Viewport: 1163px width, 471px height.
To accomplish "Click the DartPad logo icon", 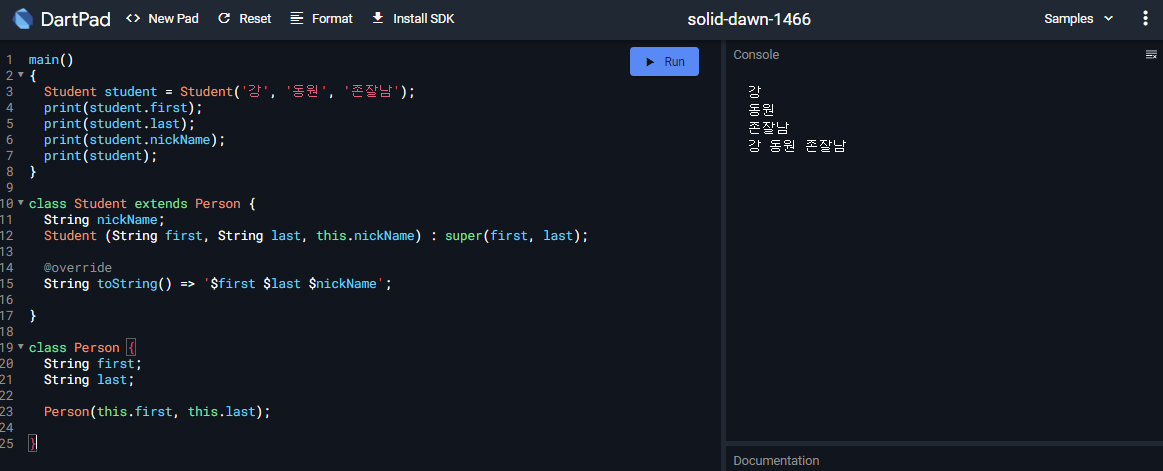I will click(x=23, y=19).
